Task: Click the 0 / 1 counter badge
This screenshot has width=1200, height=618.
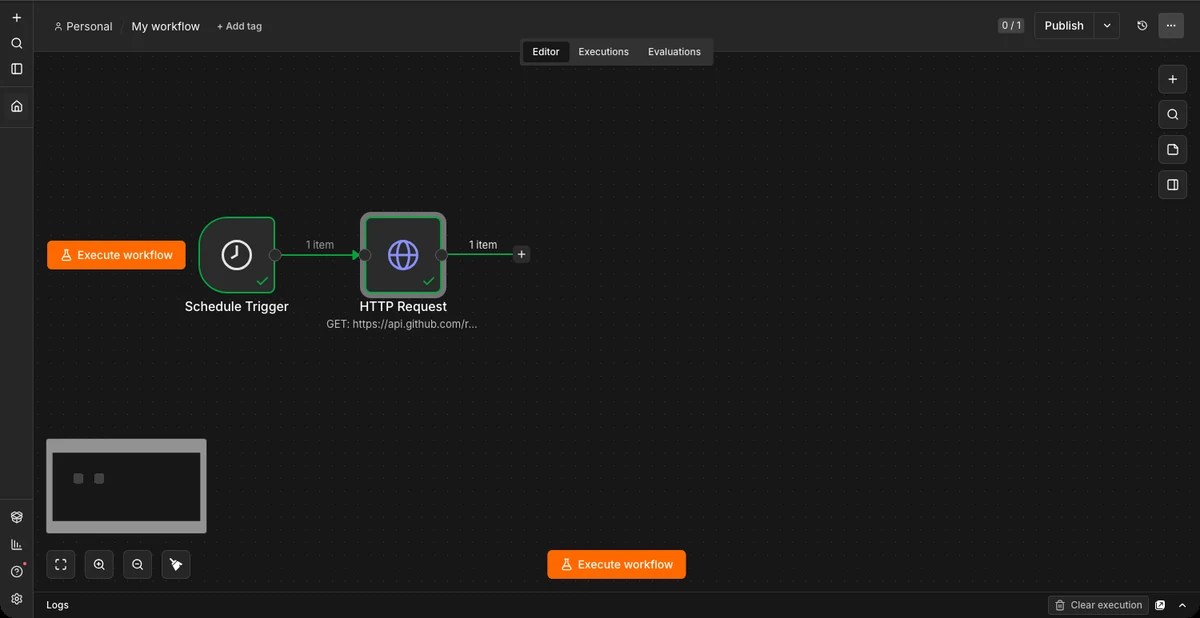Action: 1011,26
